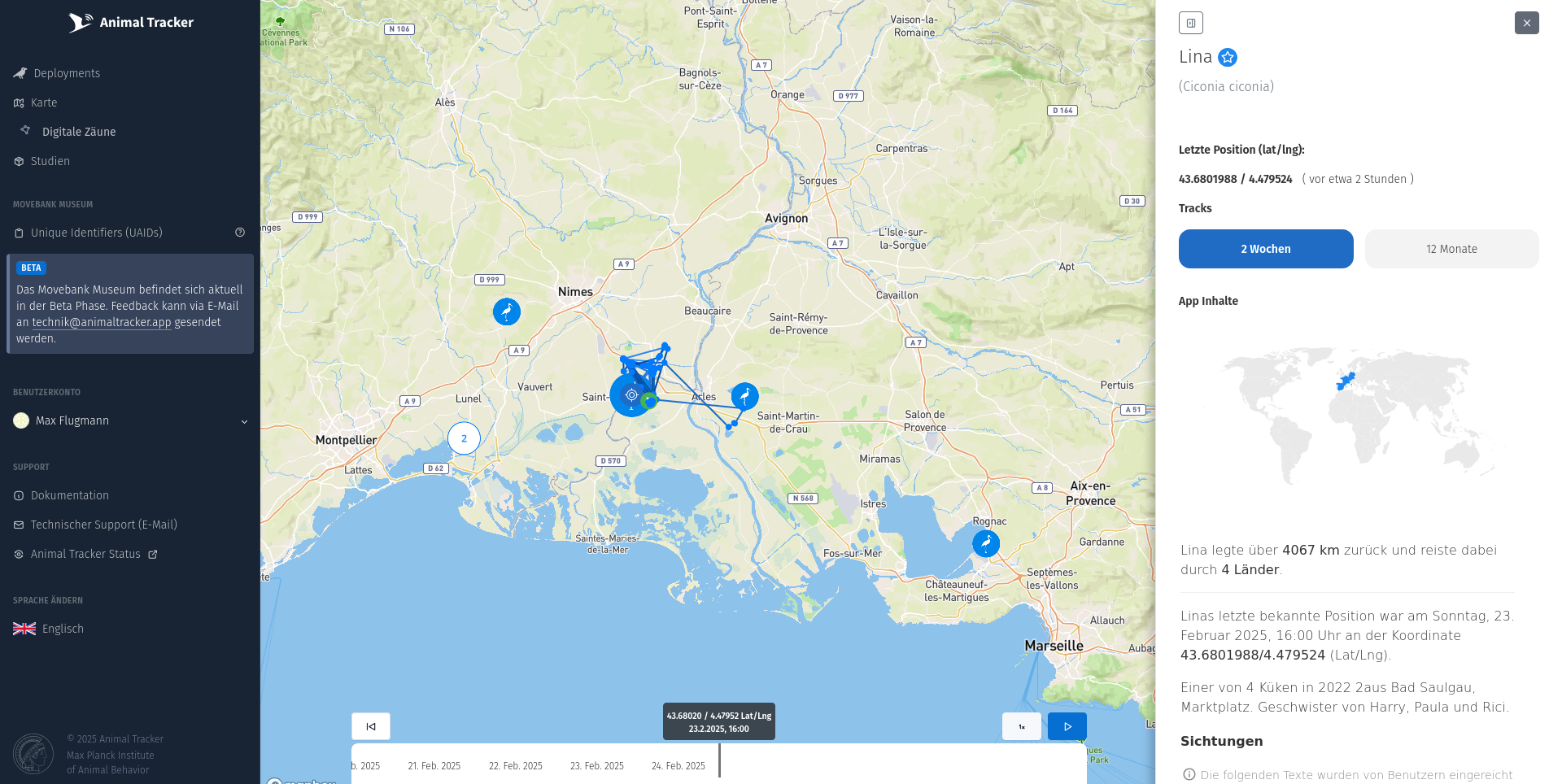This screenshot has width=1562, height=784.
Task: Click the stork marker west of Nîmes
Action: [x=507, y=311]
